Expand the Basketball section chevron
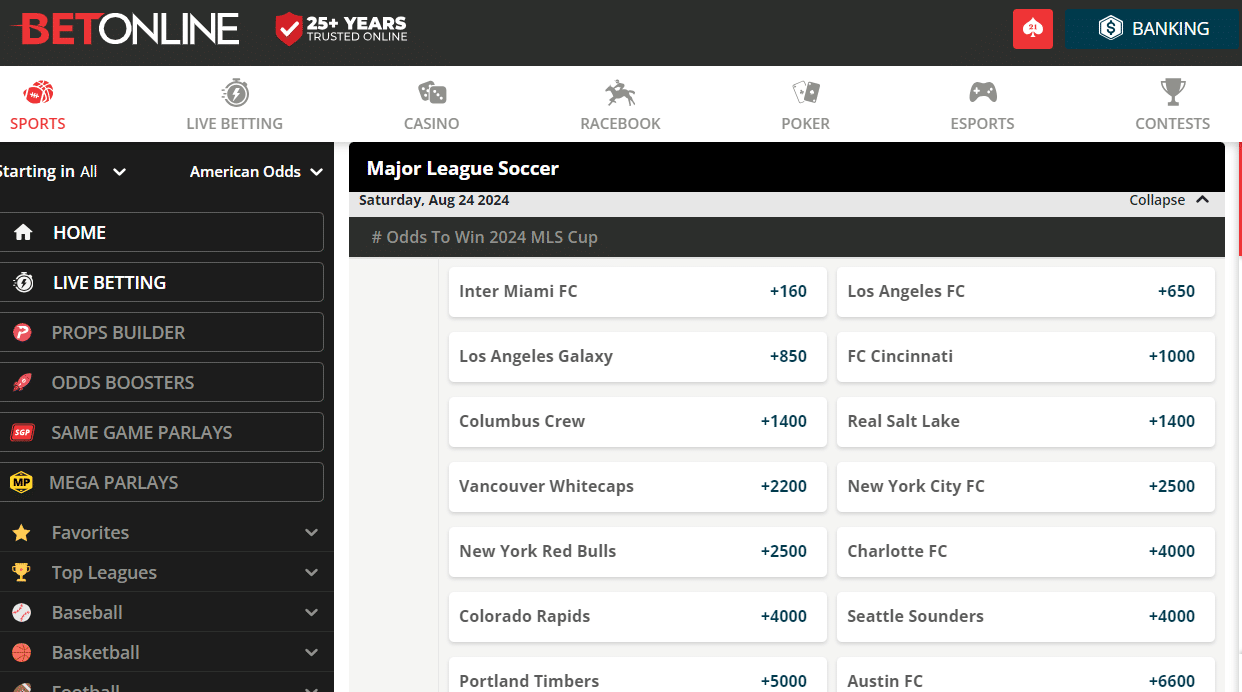Image resolution: width=1242 pixels, height=692 pixels. pyautogui.click(x=311, y=653)
